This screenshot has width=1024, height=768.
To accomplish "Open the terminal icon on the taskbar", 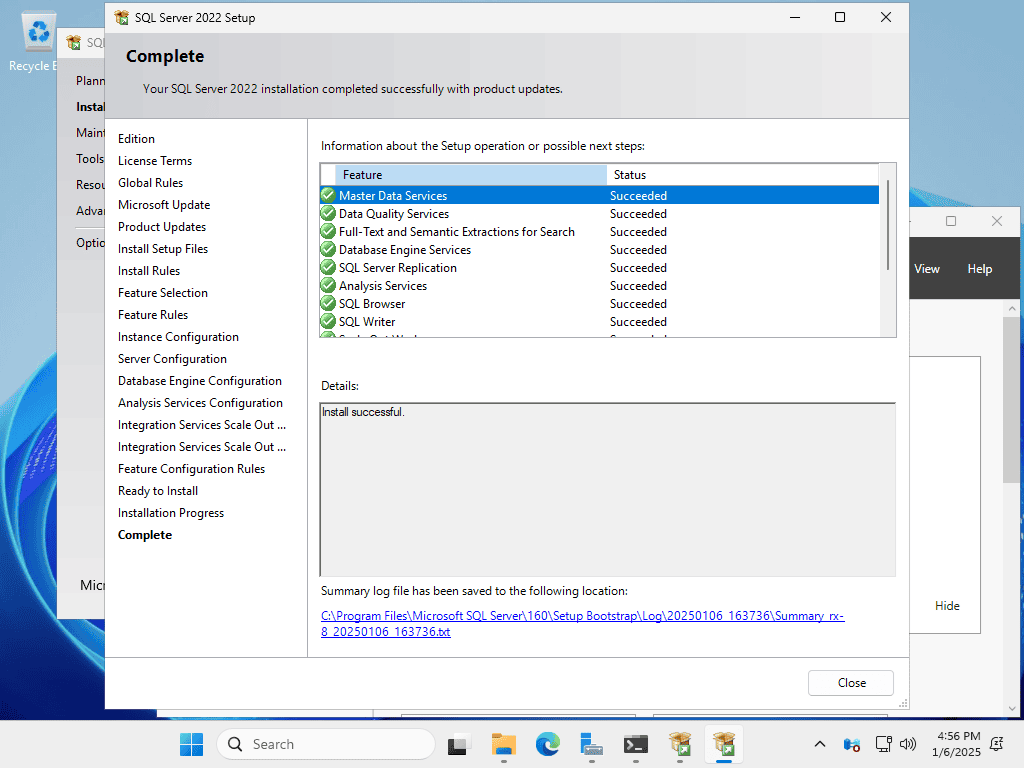I will 635,744.
